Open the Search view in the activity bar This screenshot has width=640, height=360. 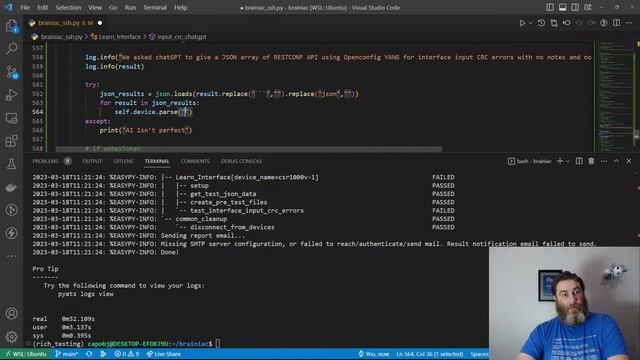[x=11, y=49]
